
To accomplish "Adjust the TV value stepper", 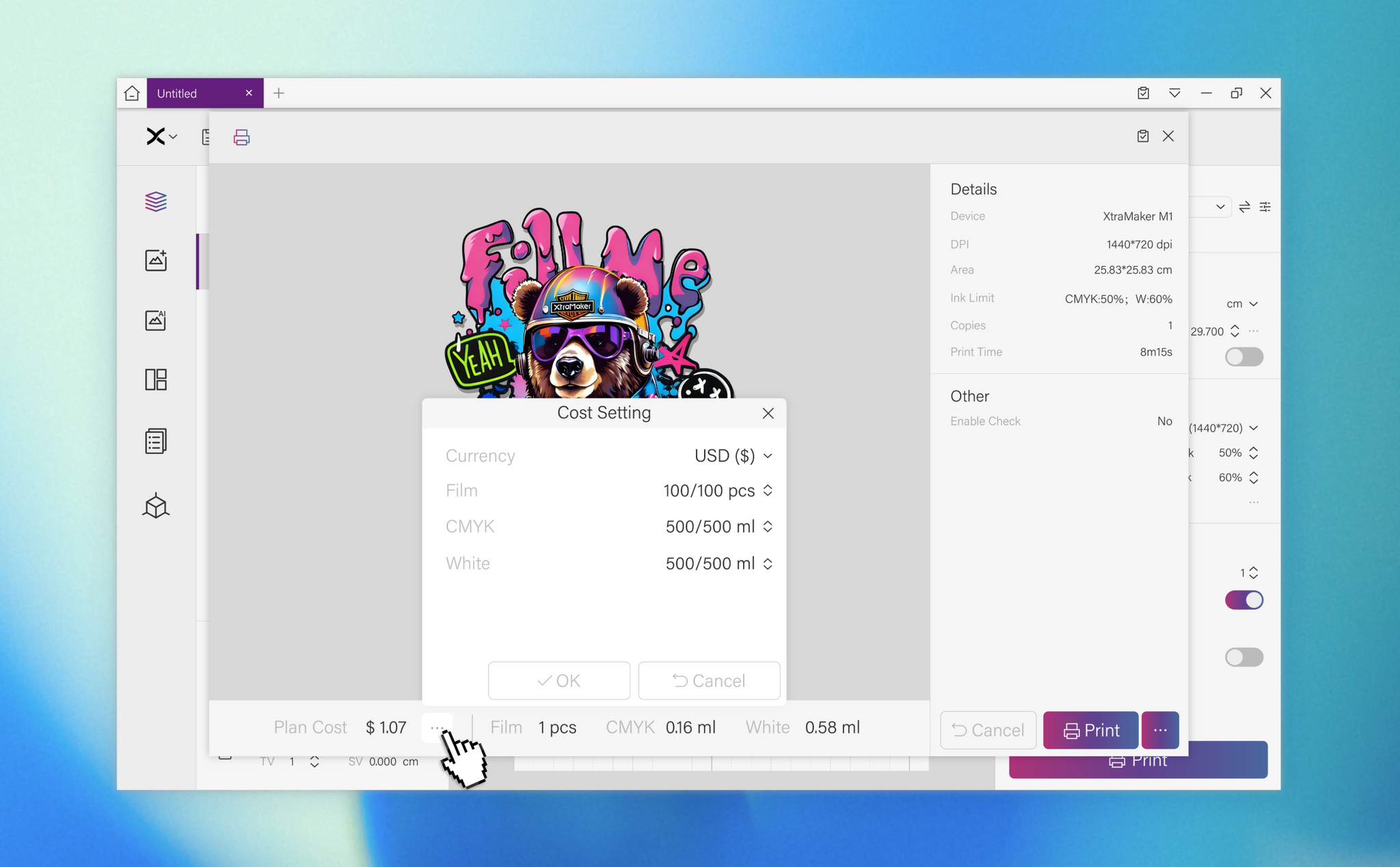I will pyautogui.click(x=314, y=762).
